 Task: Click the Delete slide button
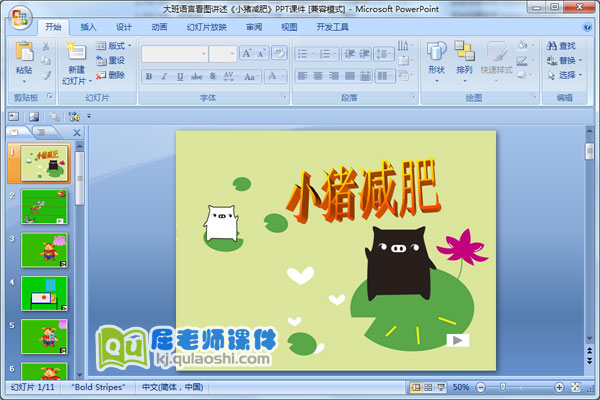click(111, 75)
